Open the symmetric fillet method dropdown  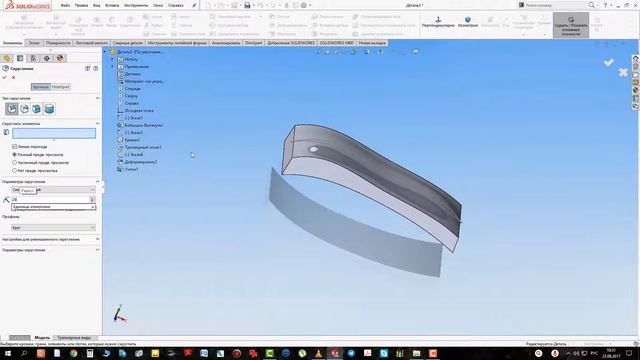pyautogui.click(x=53, y=190)
